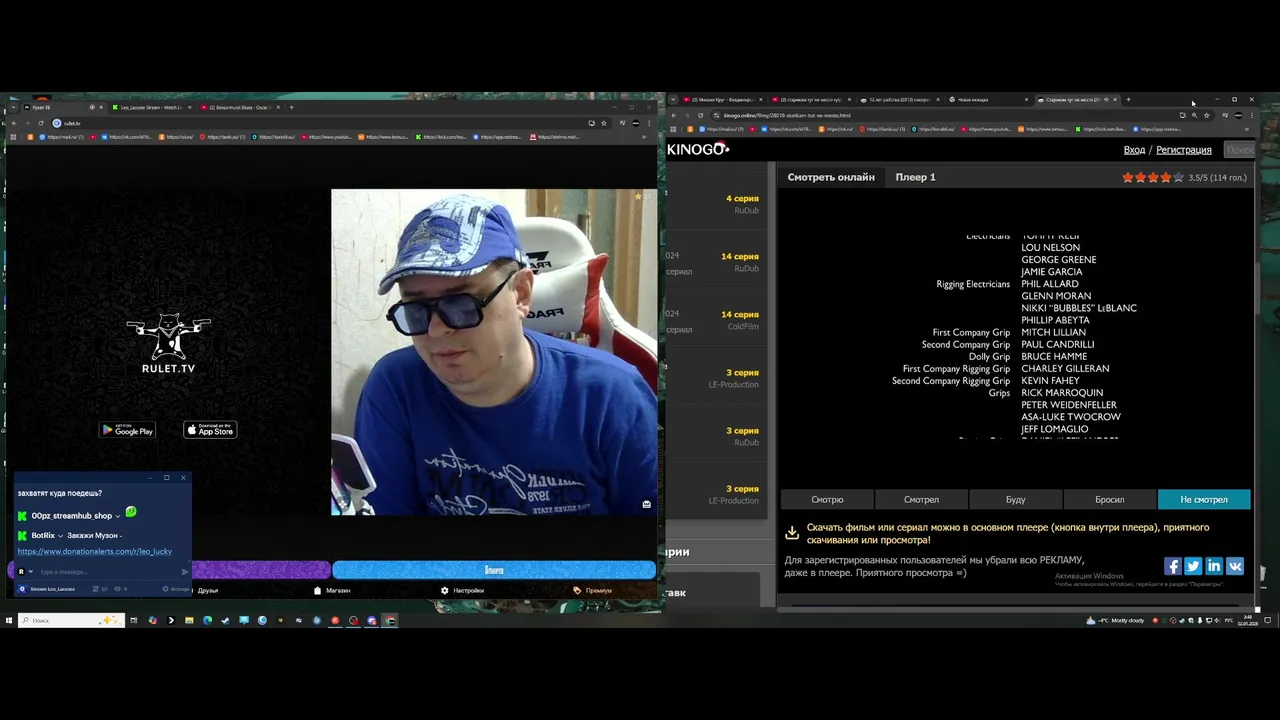
Task: Click Регистрация link
Action: [1183, 150]
